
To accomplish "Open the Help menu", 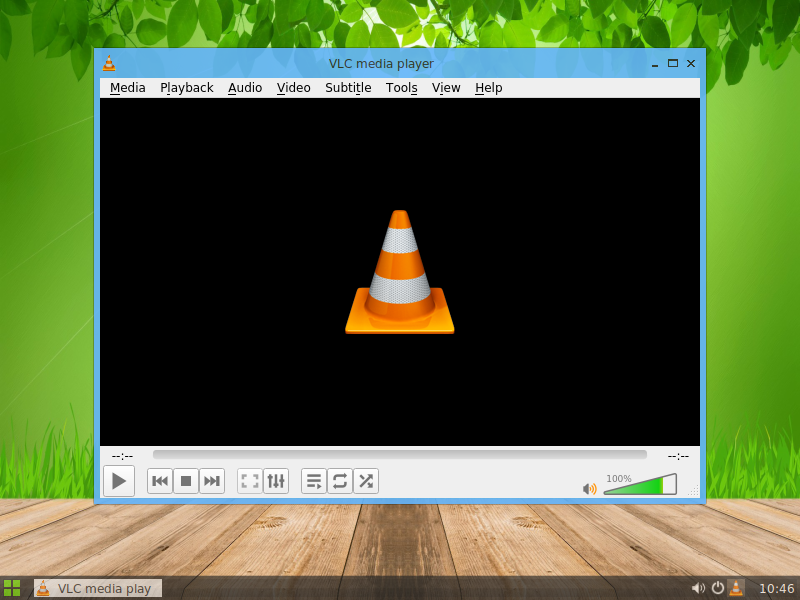I will (x=488, y=88).
